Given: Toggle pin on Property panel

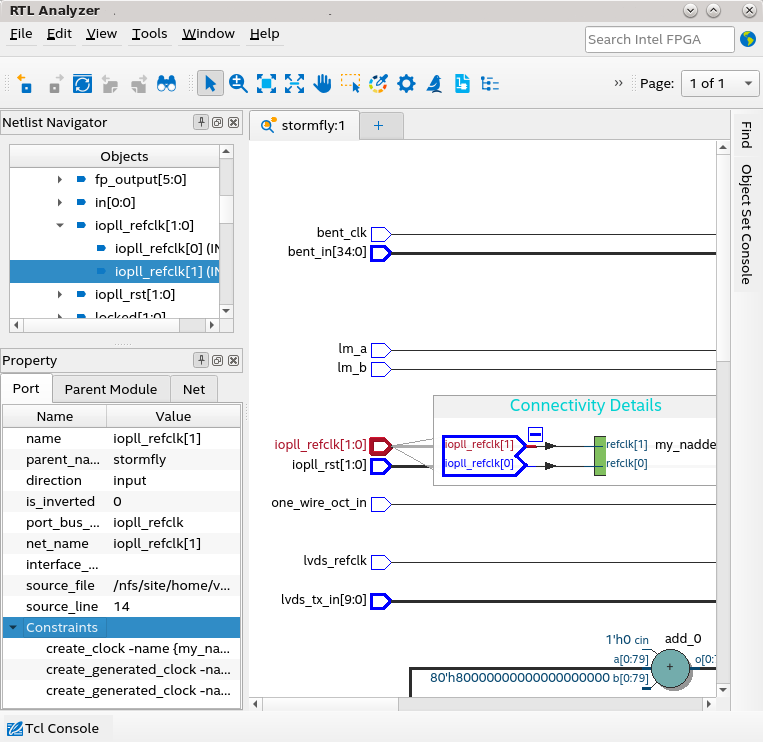Looking at the screenshot, I should (x=201, y=361).
